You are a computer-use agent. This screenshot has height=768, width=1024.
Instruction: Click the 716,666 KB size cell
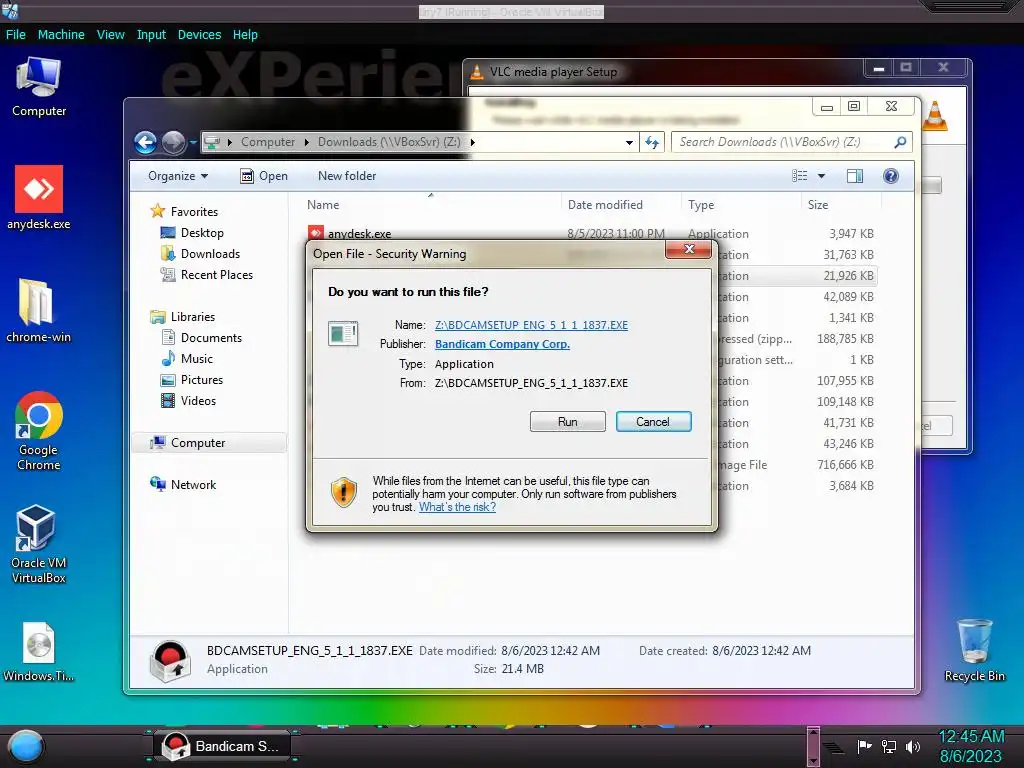pos(845,465)
